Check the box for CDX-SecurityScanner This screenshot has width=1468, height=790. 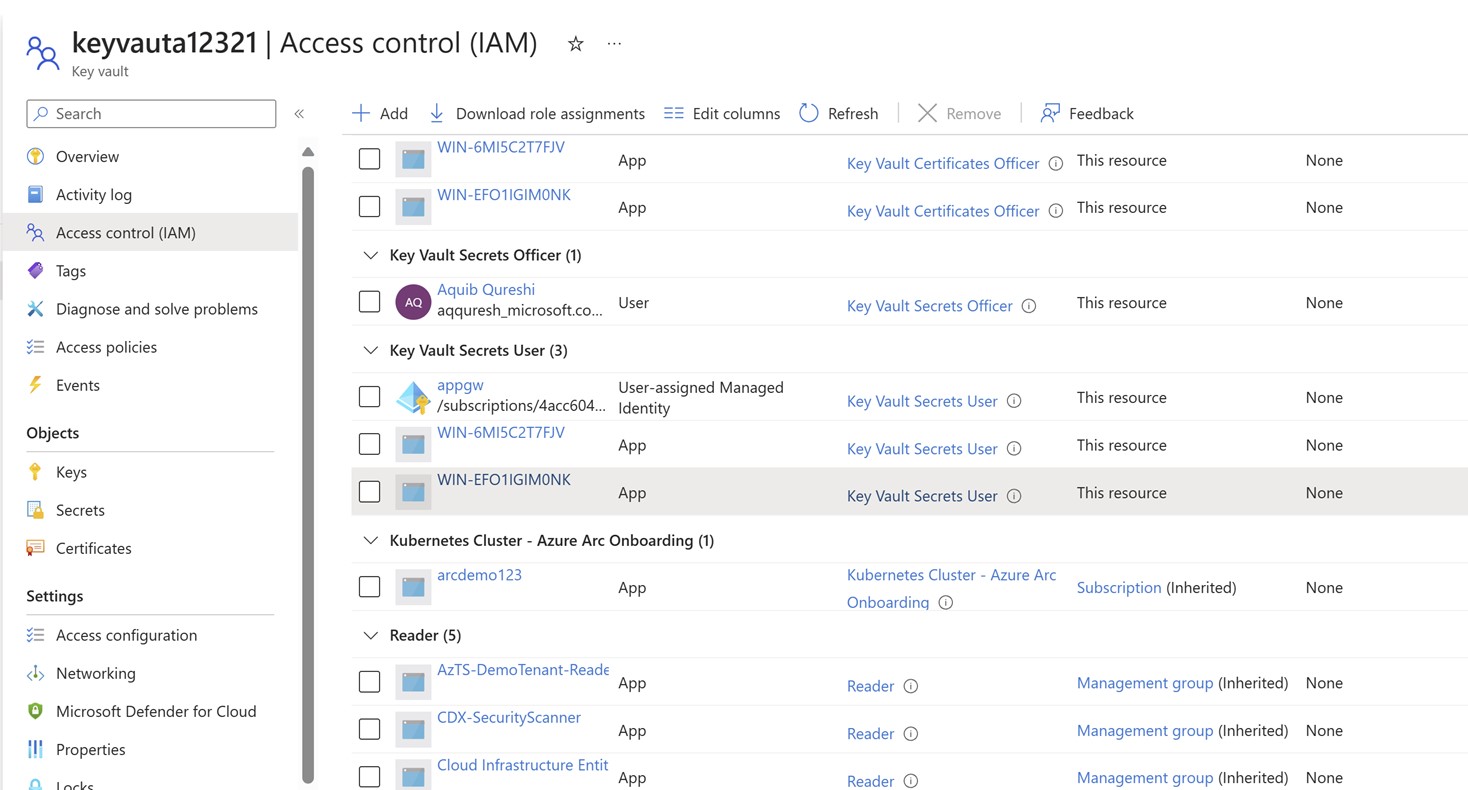click(369, 730)
